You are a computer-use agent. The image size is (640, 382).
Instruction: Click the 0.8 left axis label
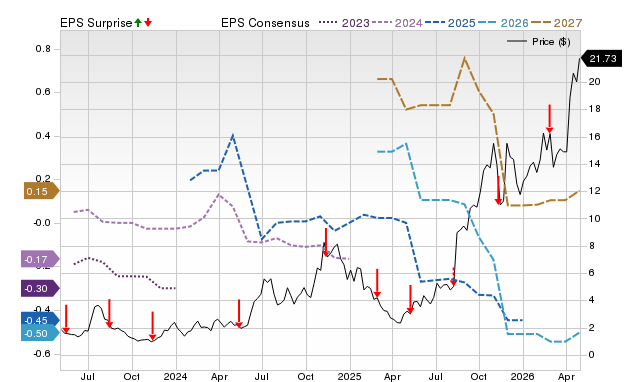(x=43, y=49)
